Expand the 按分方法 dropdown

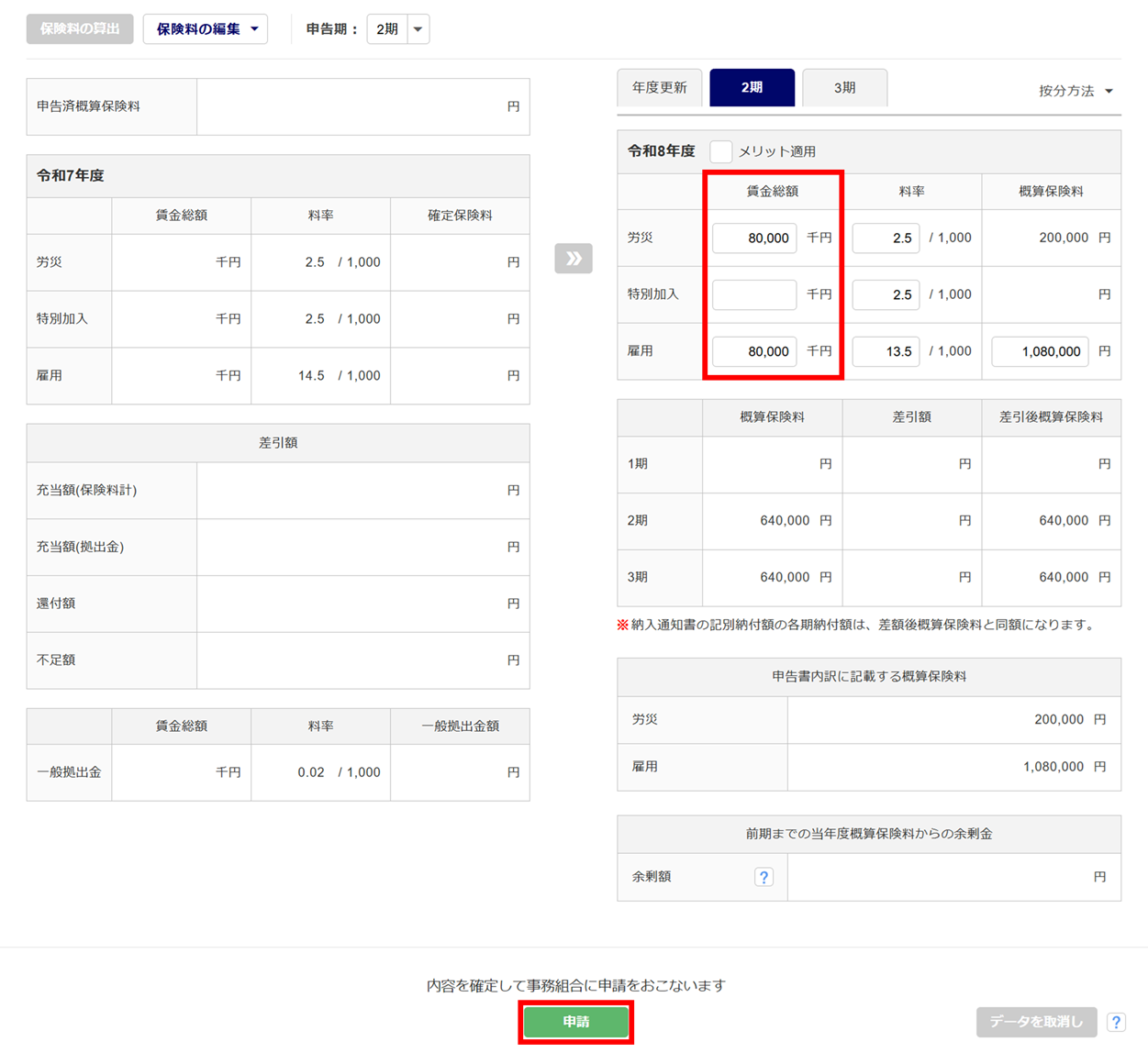tap(1076, 91)
